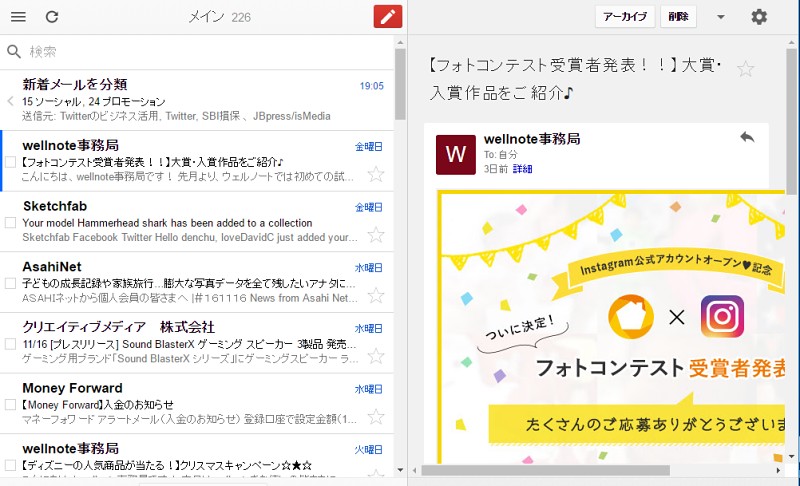Compose a new email with red pencil button

tap(388, 16)
